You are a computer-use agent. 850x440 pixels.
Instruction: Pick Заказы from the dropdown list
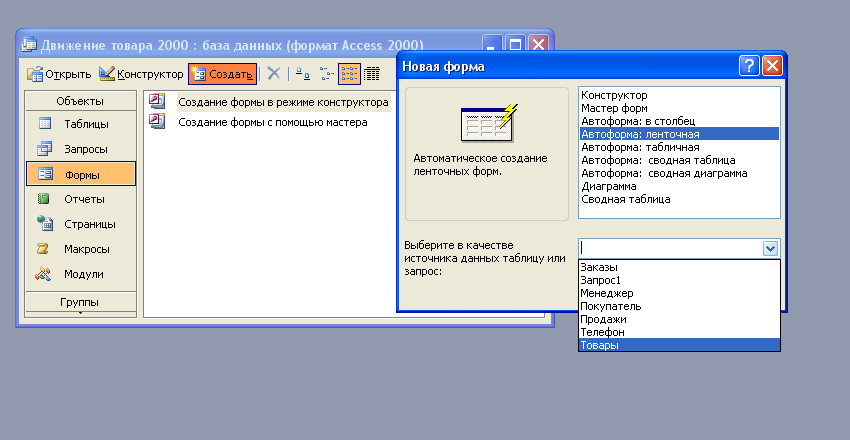click(679, 267)
